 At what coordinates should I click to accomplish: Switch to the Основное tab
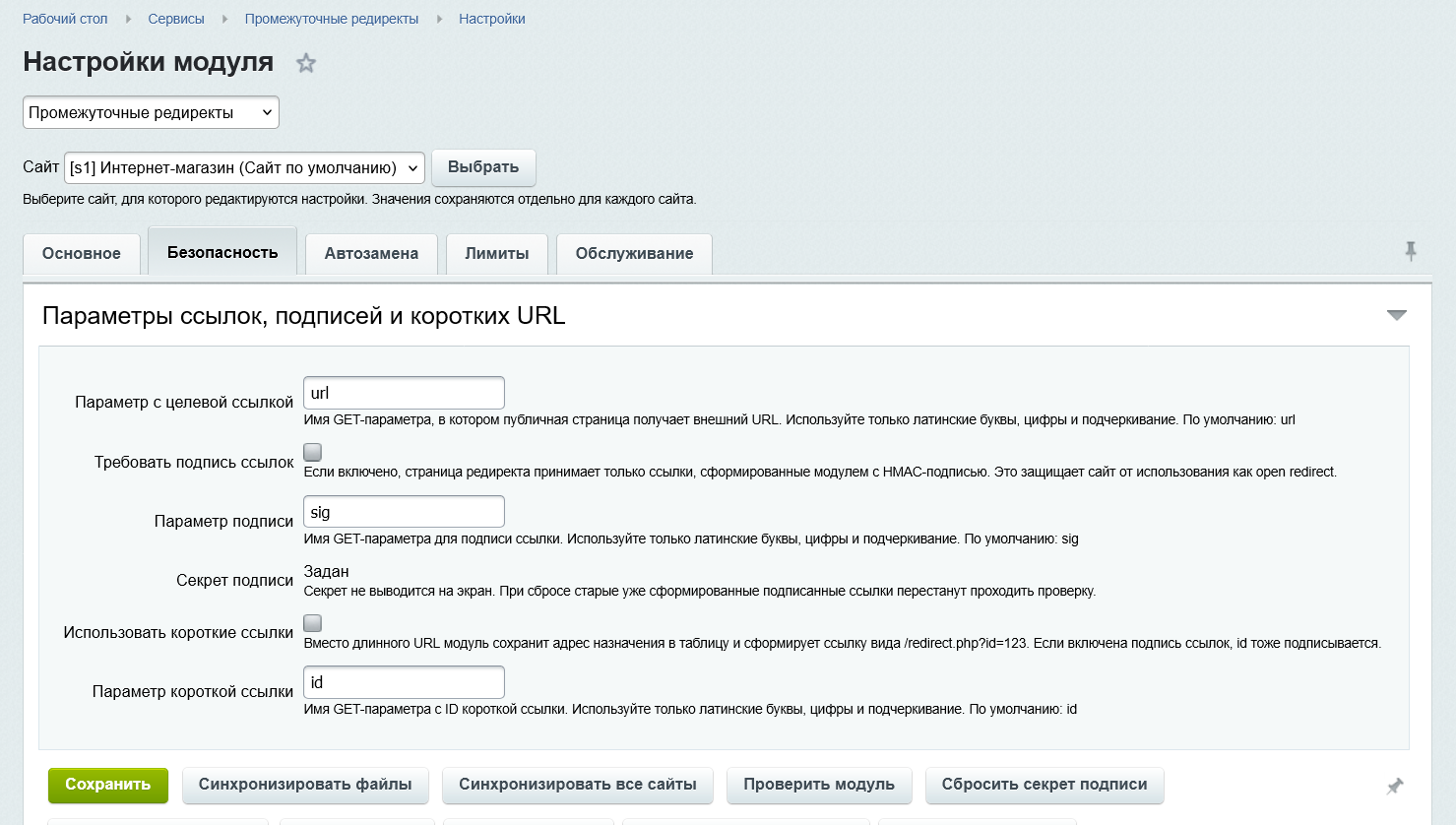(82, 254)
